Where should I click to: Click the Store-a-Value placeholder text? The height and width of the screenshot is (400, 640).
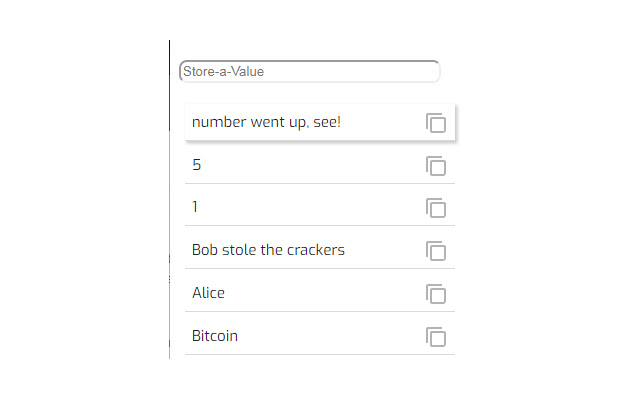pos(223,72)
